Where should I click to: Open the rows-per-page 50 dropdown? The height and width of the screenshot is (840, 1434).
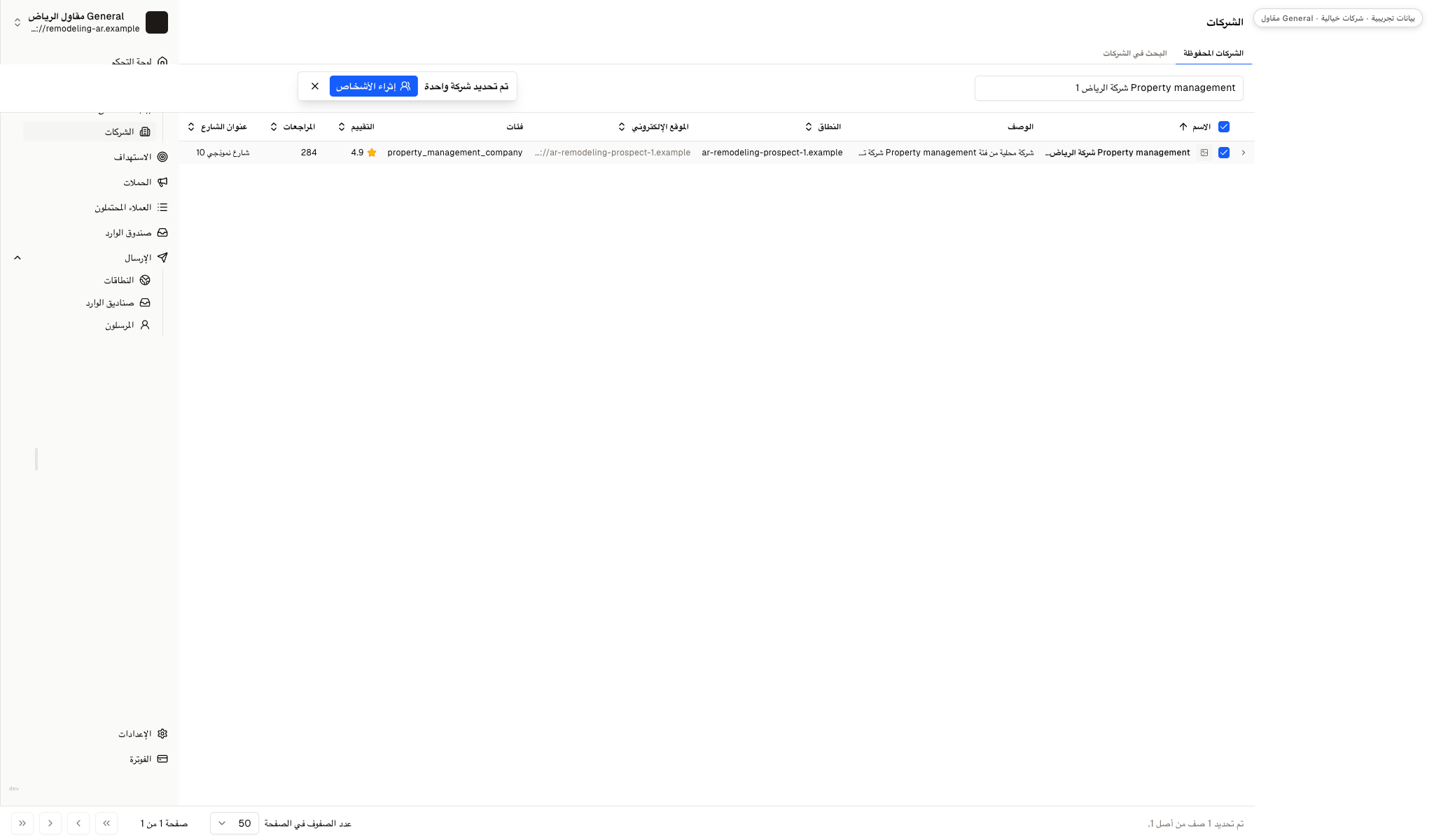pos(235,823)
